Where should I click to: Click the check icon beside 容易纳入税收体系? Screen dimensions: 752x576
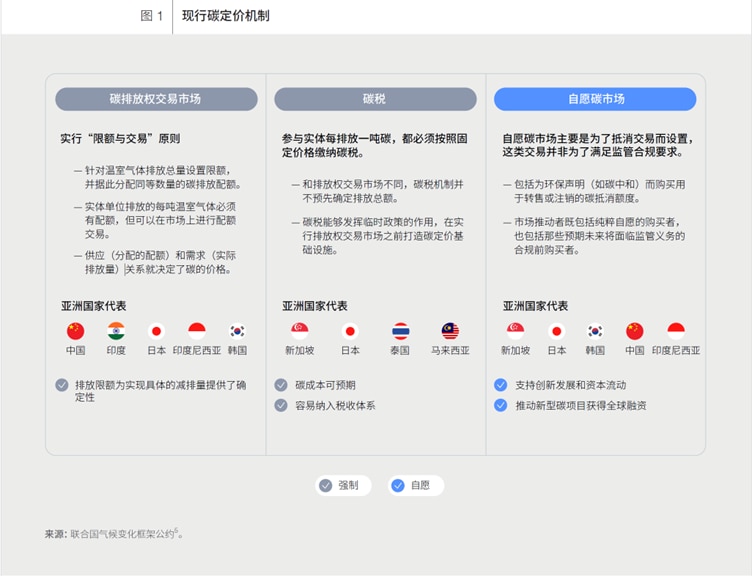(281, 405)
